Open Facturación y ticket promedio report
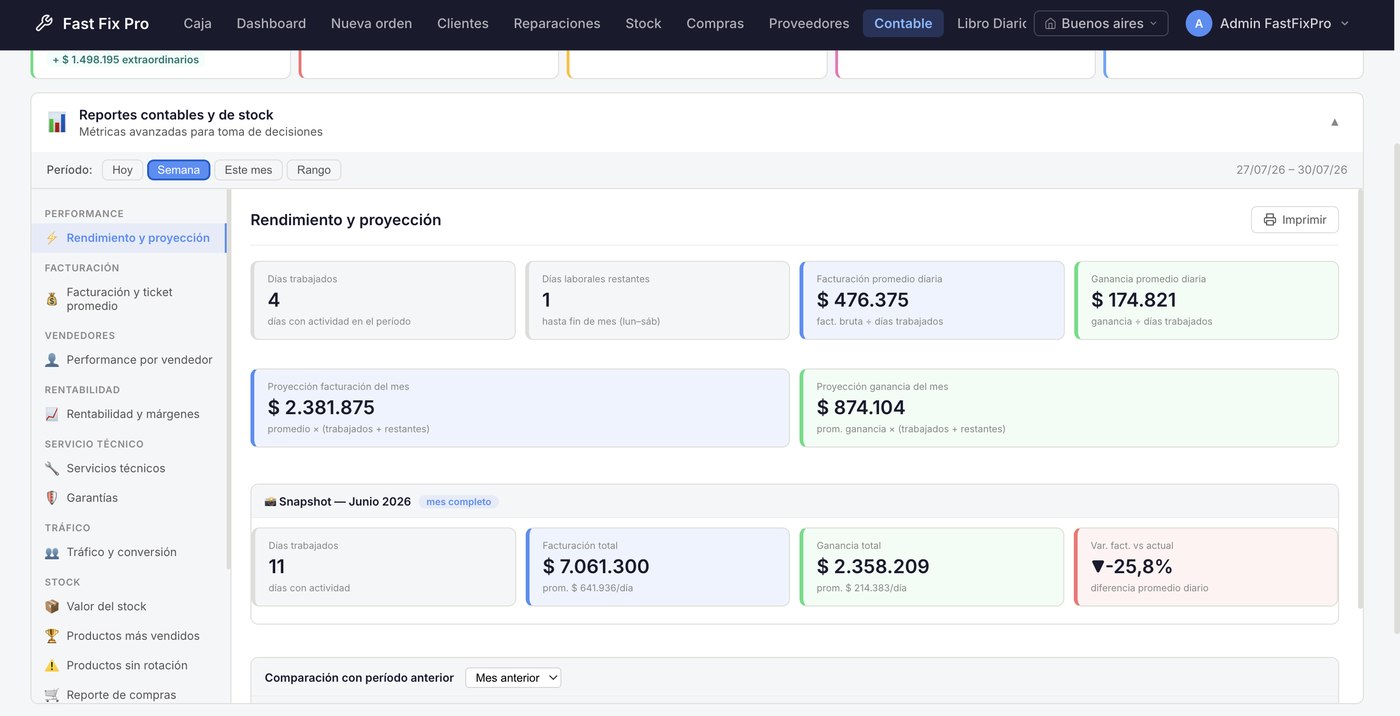This screenshot has height=716, width=1400. [128, 299]
